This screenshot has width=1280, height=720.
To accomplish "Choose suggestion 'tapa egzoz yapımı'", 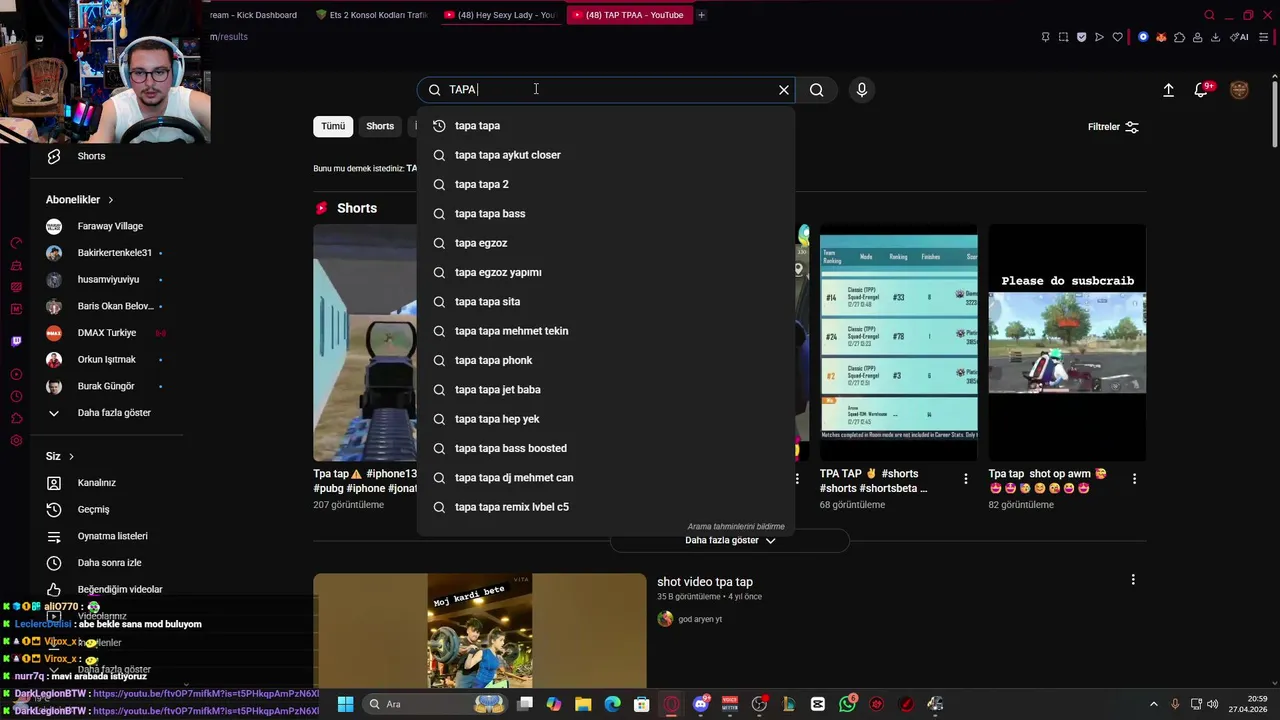I will click(x=606, y=272).
